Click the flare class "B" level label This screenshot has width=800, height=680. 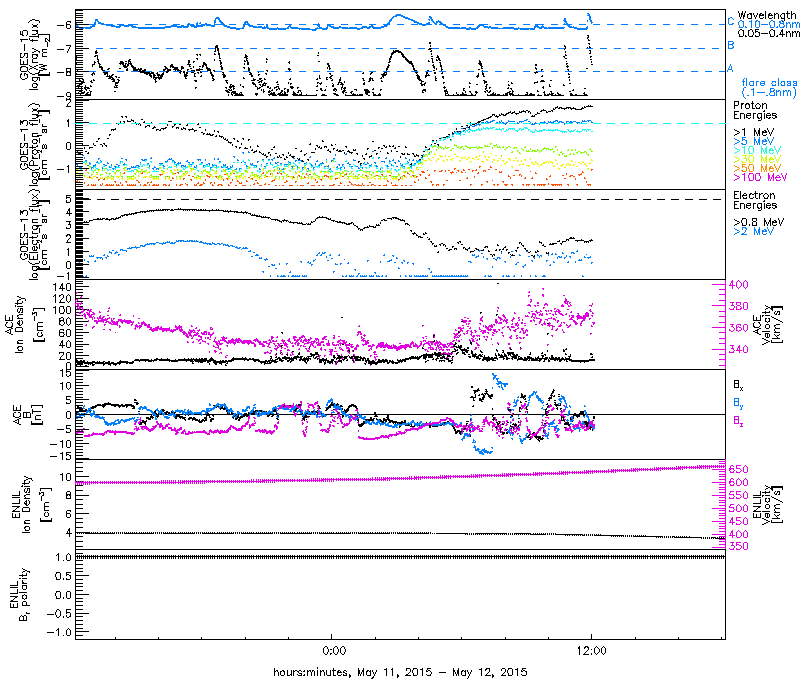click(731, 45)
